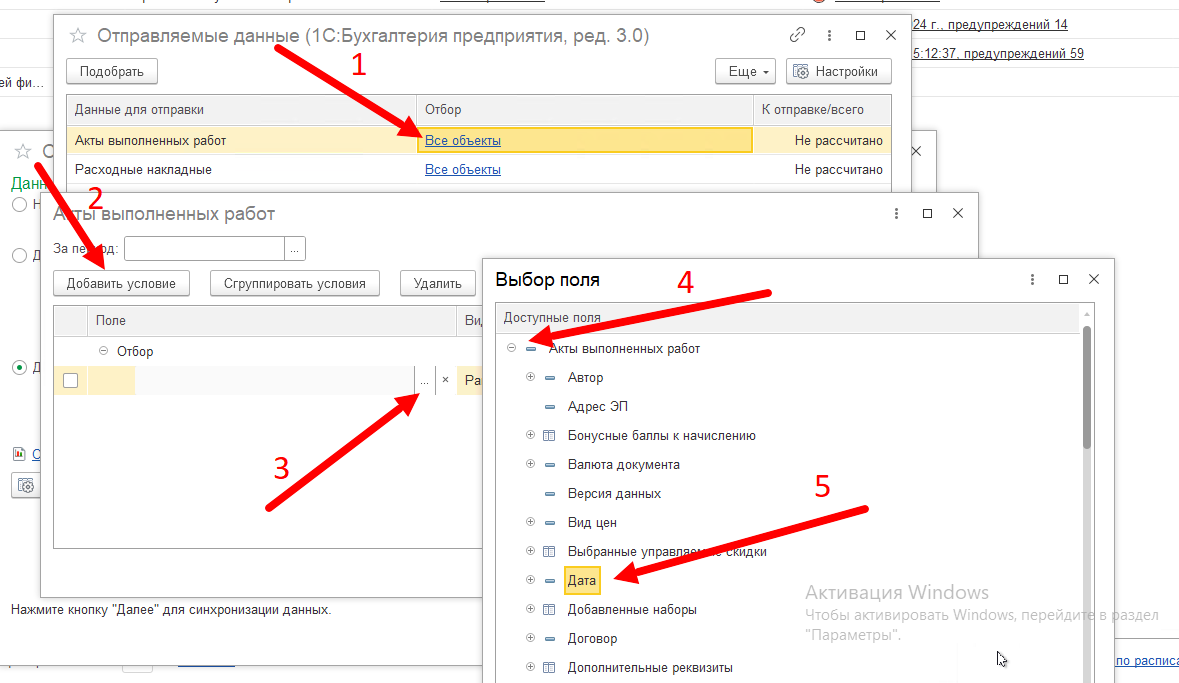
Task: Click the Сгруппировать условия button
Action: (x=295, y=284)
